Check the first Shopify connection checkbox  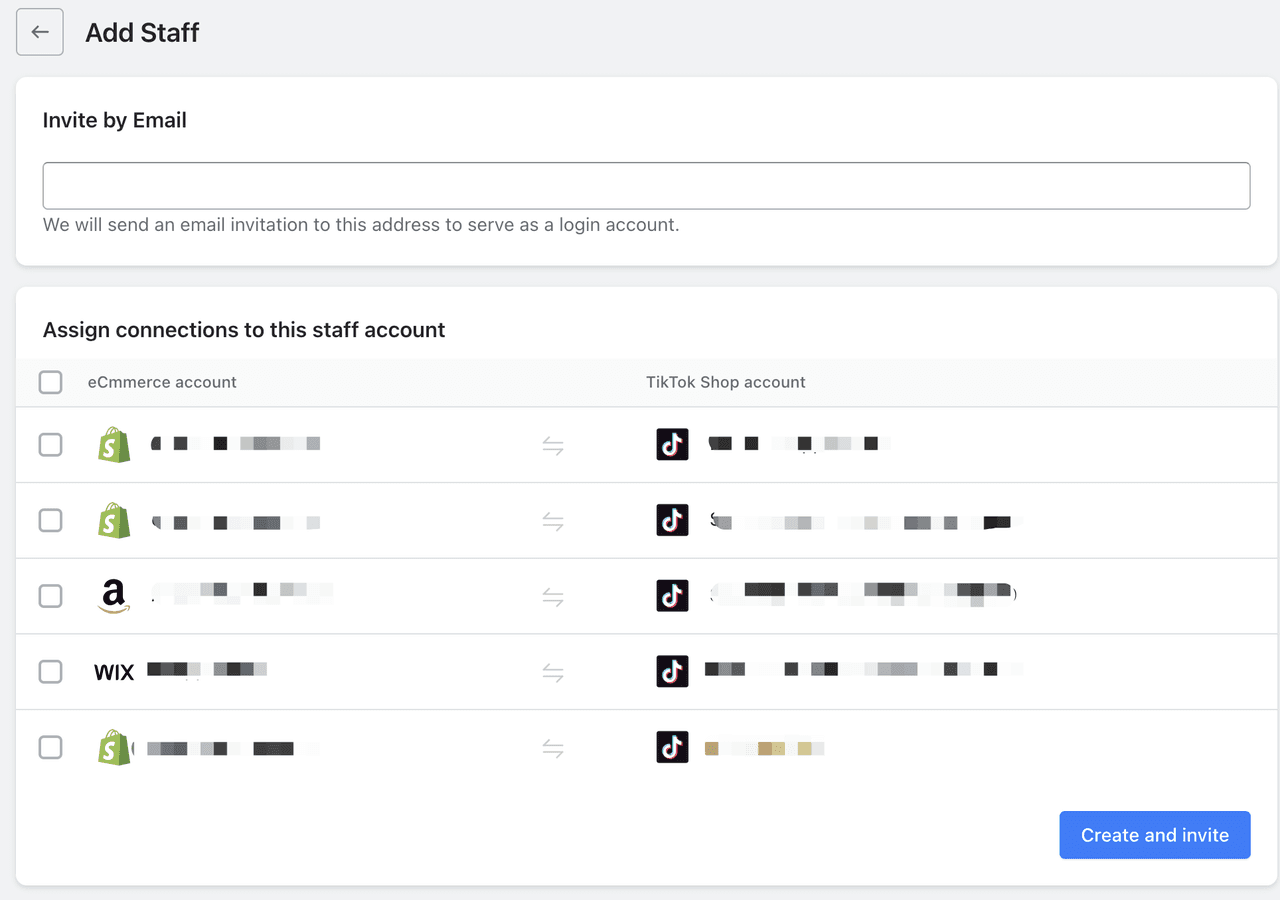click(x=50, y=444)
